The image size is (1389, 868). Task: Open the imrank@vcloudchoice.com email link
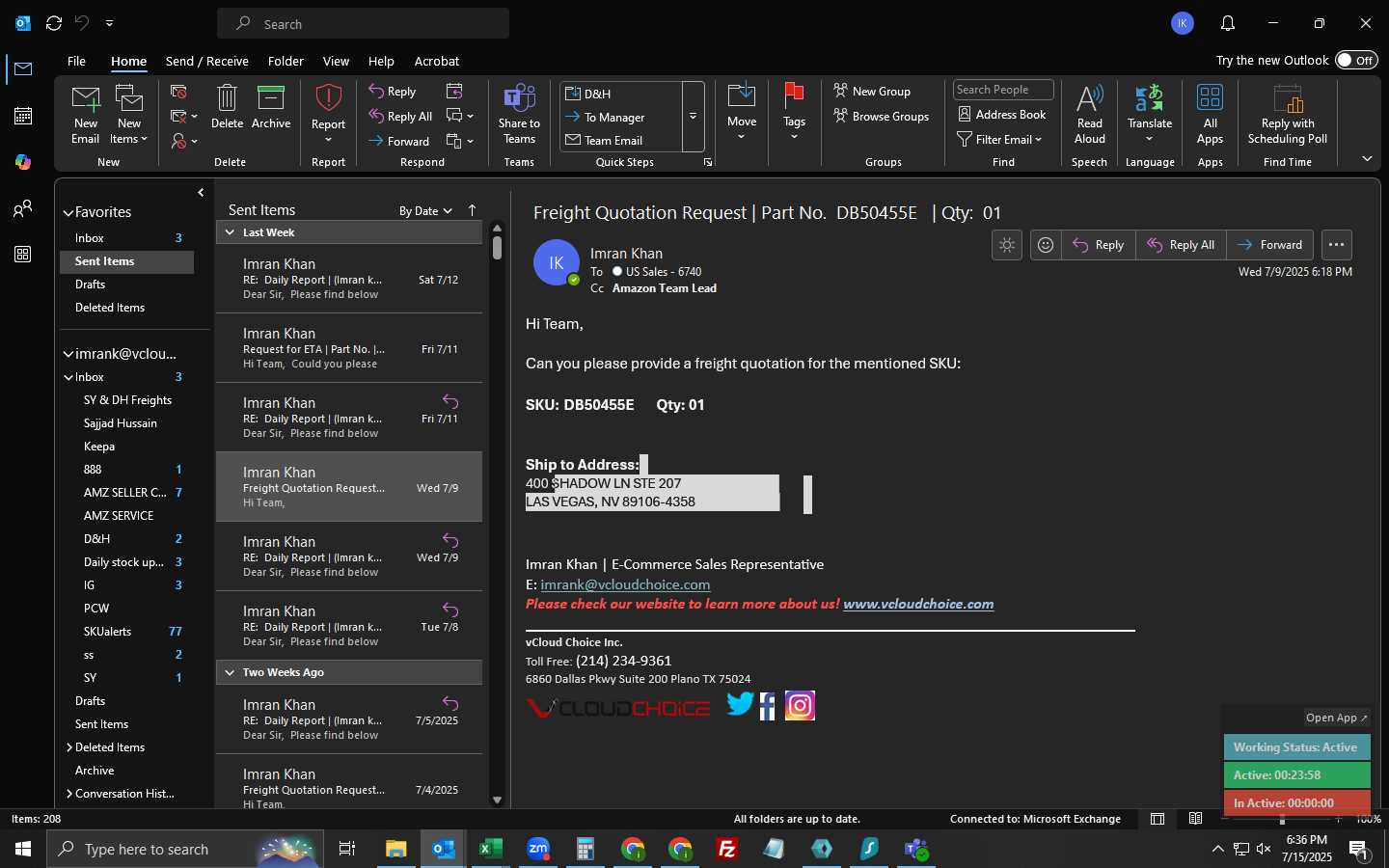coord(625,584)
